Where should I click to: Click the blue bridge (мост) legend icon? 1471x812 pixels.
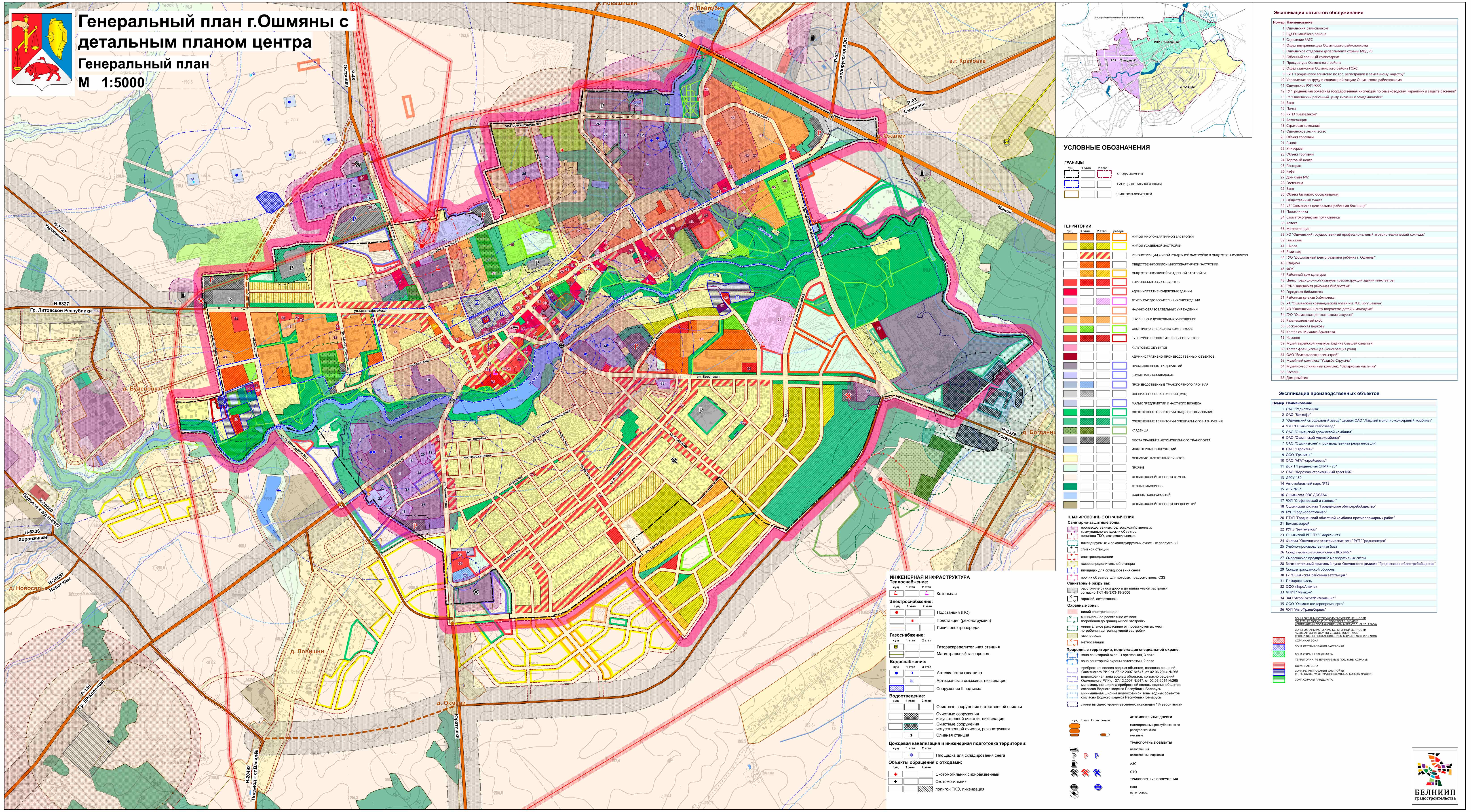click(x=1098, y=787)
